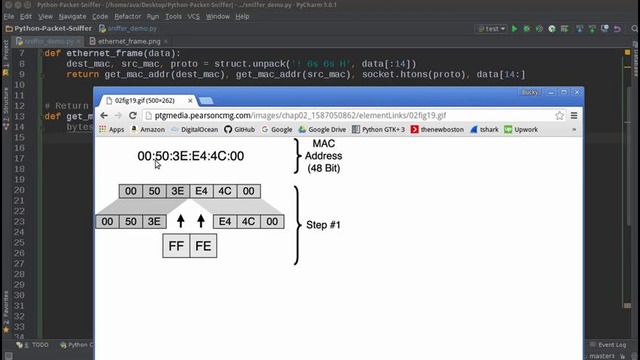Click Python-Packet-Sniffer breadcrumb in navigation bar

click(49, 29)
